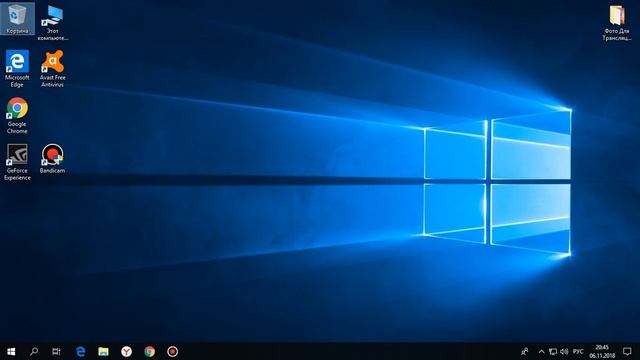Open the People icon in system tray
Viewport: 640px width, 360px height.
tap(525, 351)
